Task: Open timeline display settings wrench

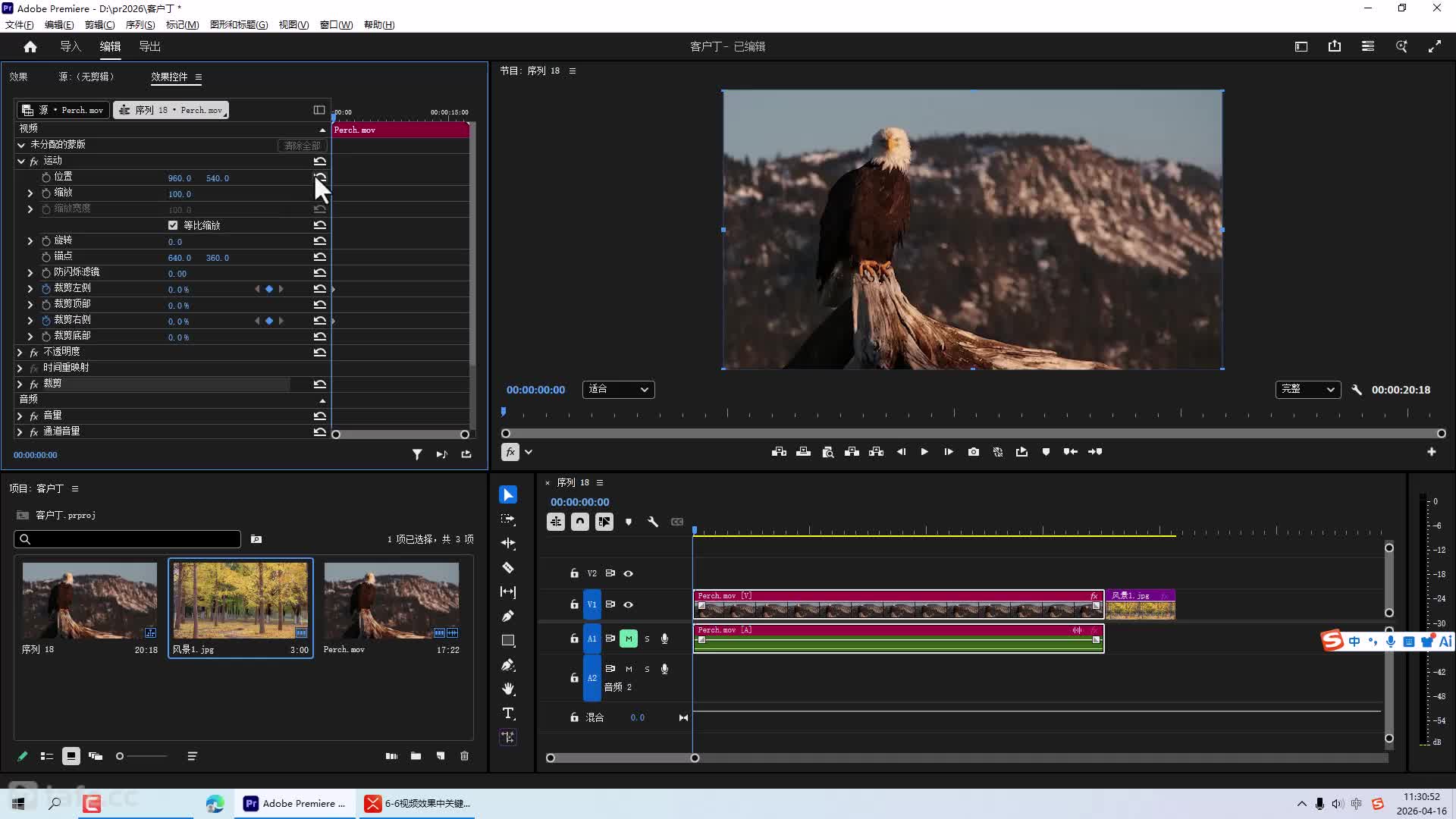Action: 653,522
